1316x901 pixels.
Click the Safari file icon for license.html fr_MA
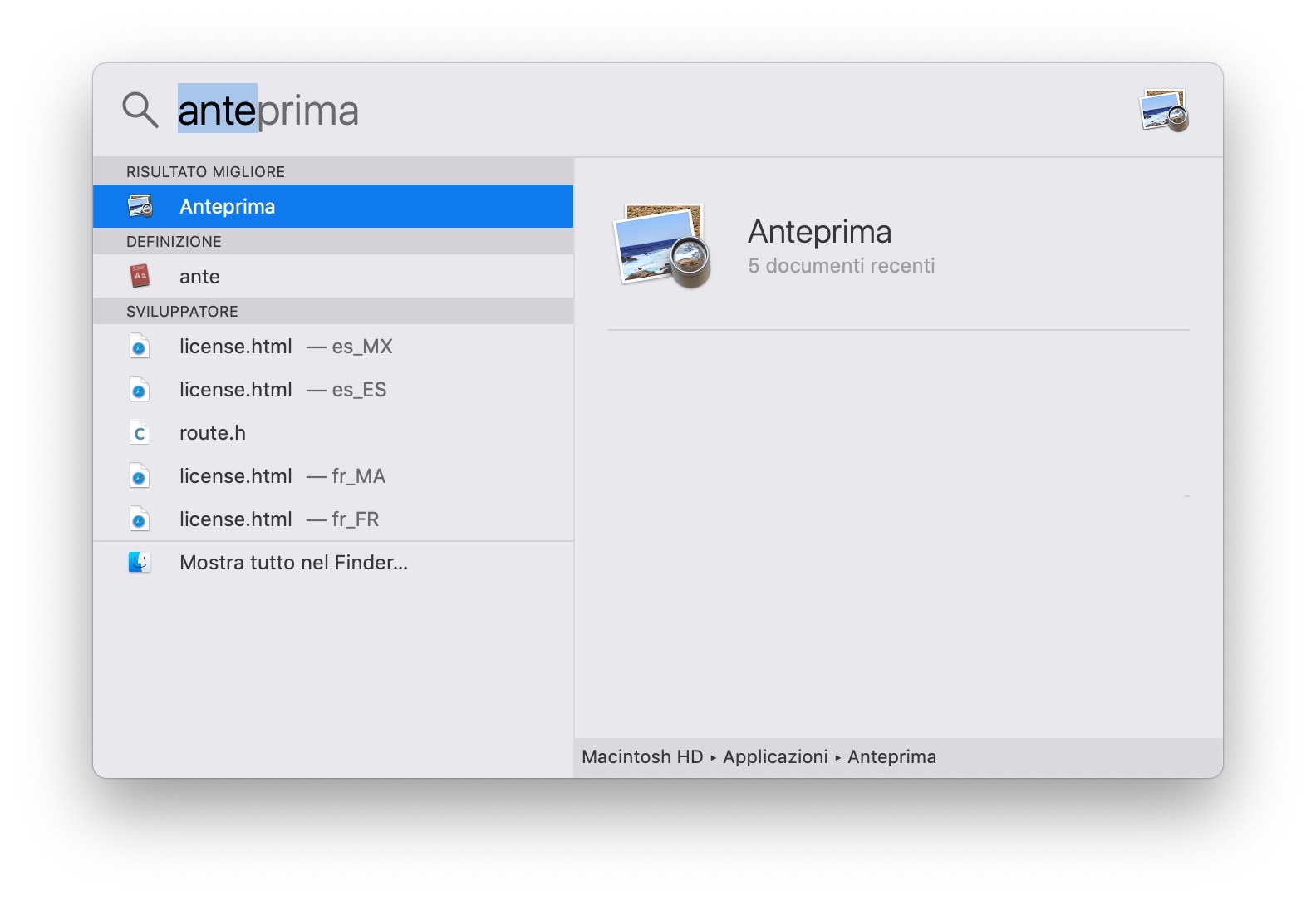[140, 475]
